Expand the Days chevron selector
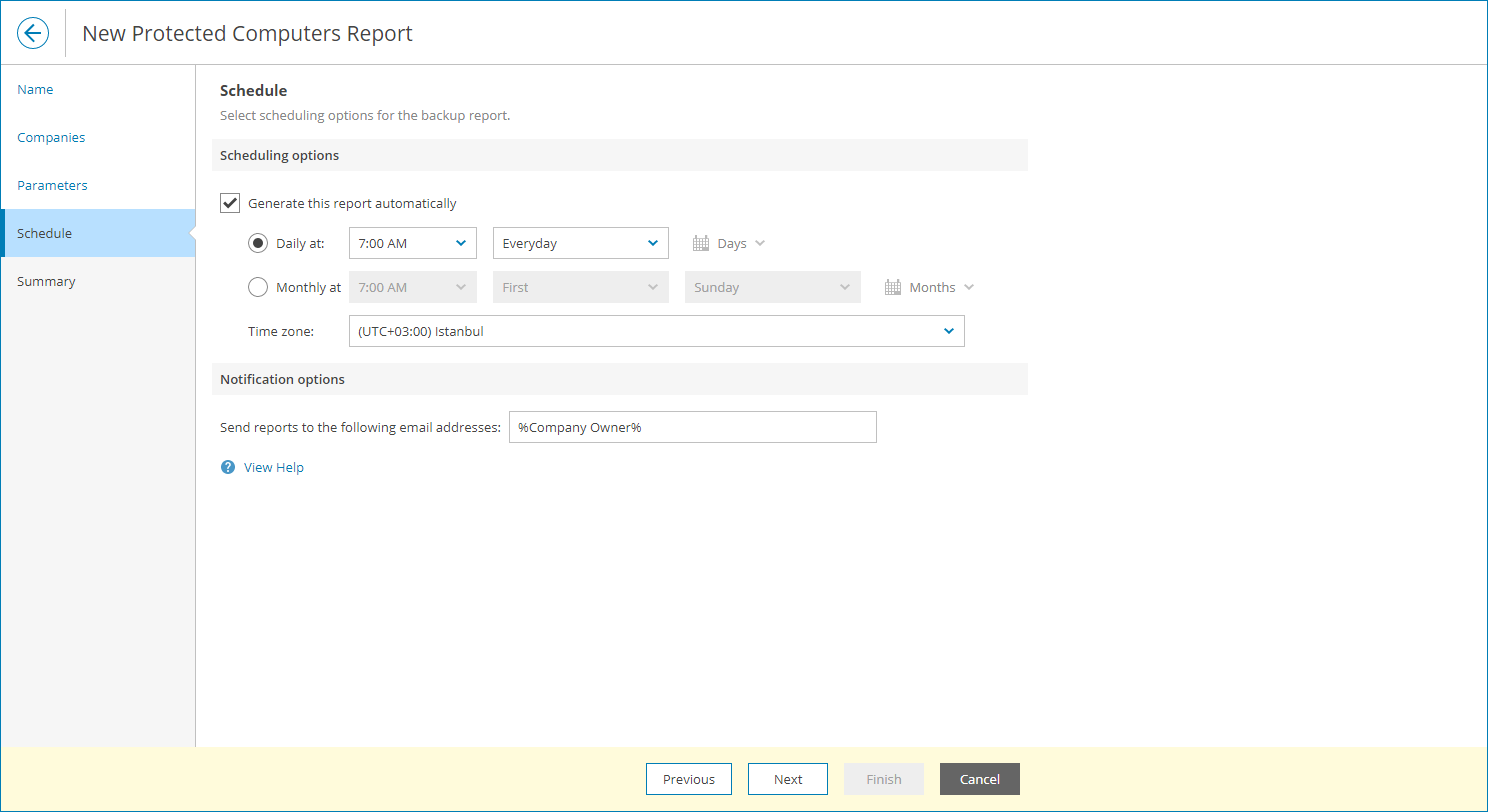This screenshot has height=812, width=1488. click(761, 242)
